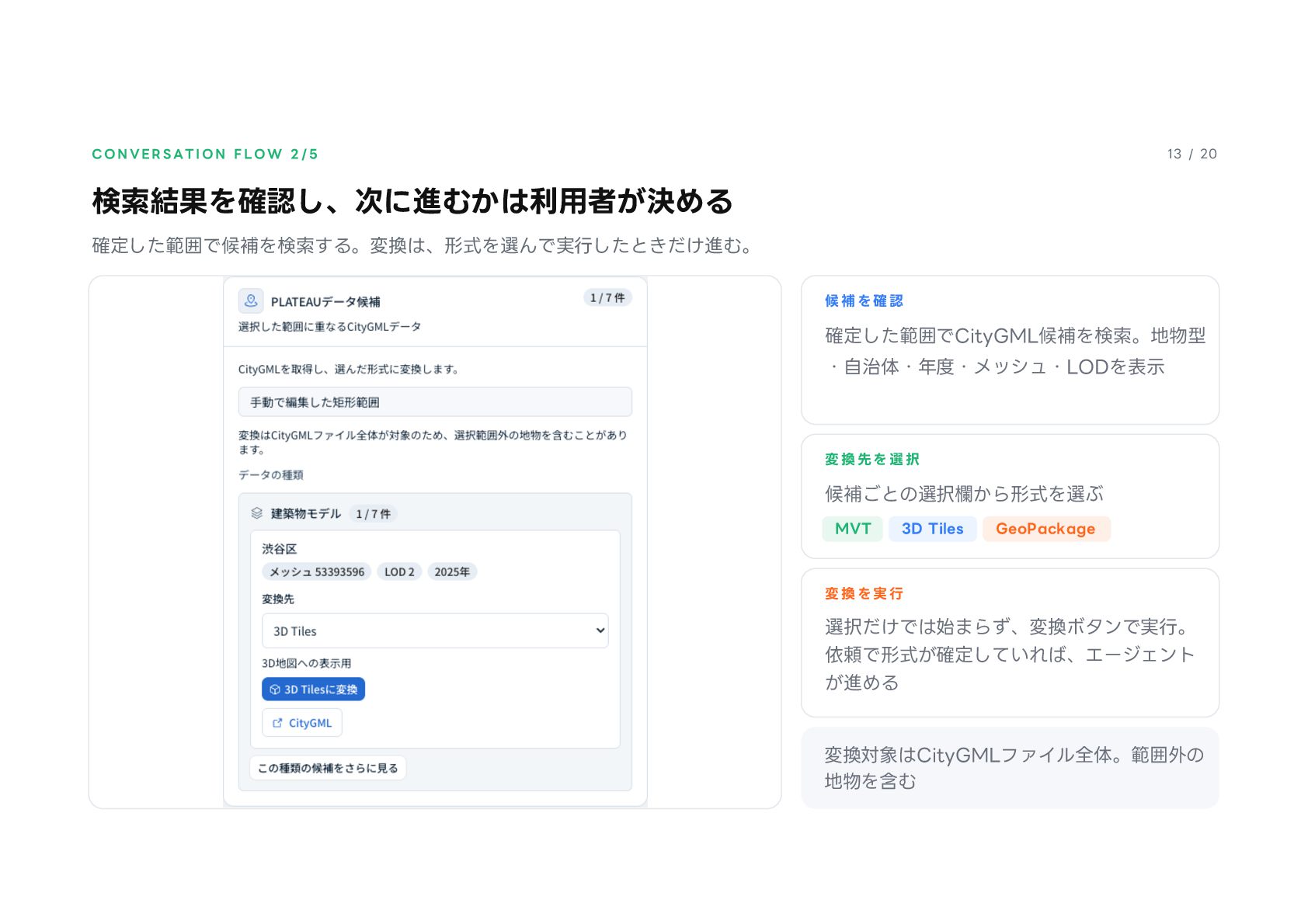The width and height of the screenshot is (1308, 924).
Task: Click the 変換を実行 card heading
Action: tap(864, 594)
